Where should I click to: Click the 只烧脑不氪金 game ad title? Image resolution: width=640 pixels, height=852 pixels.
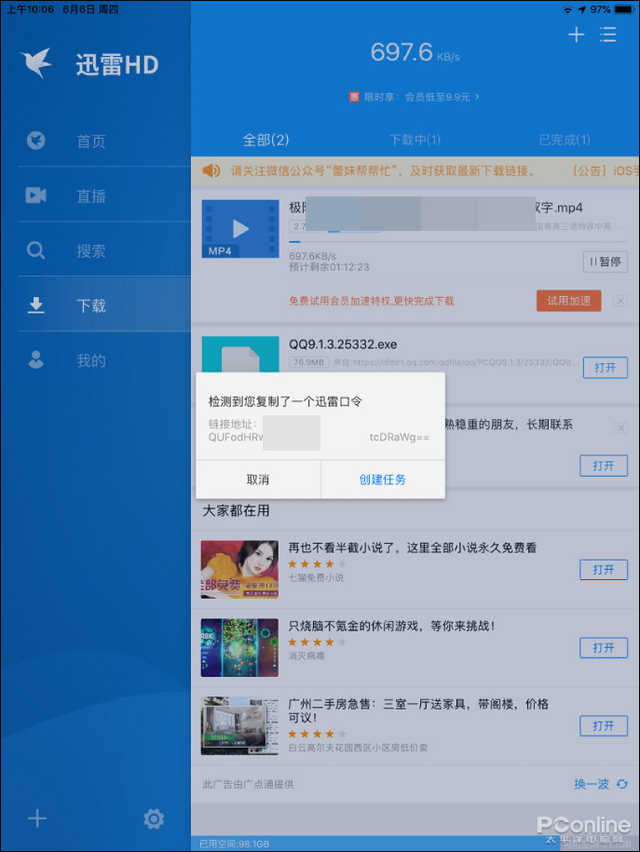pyautogui.click(x=392, y=626)
